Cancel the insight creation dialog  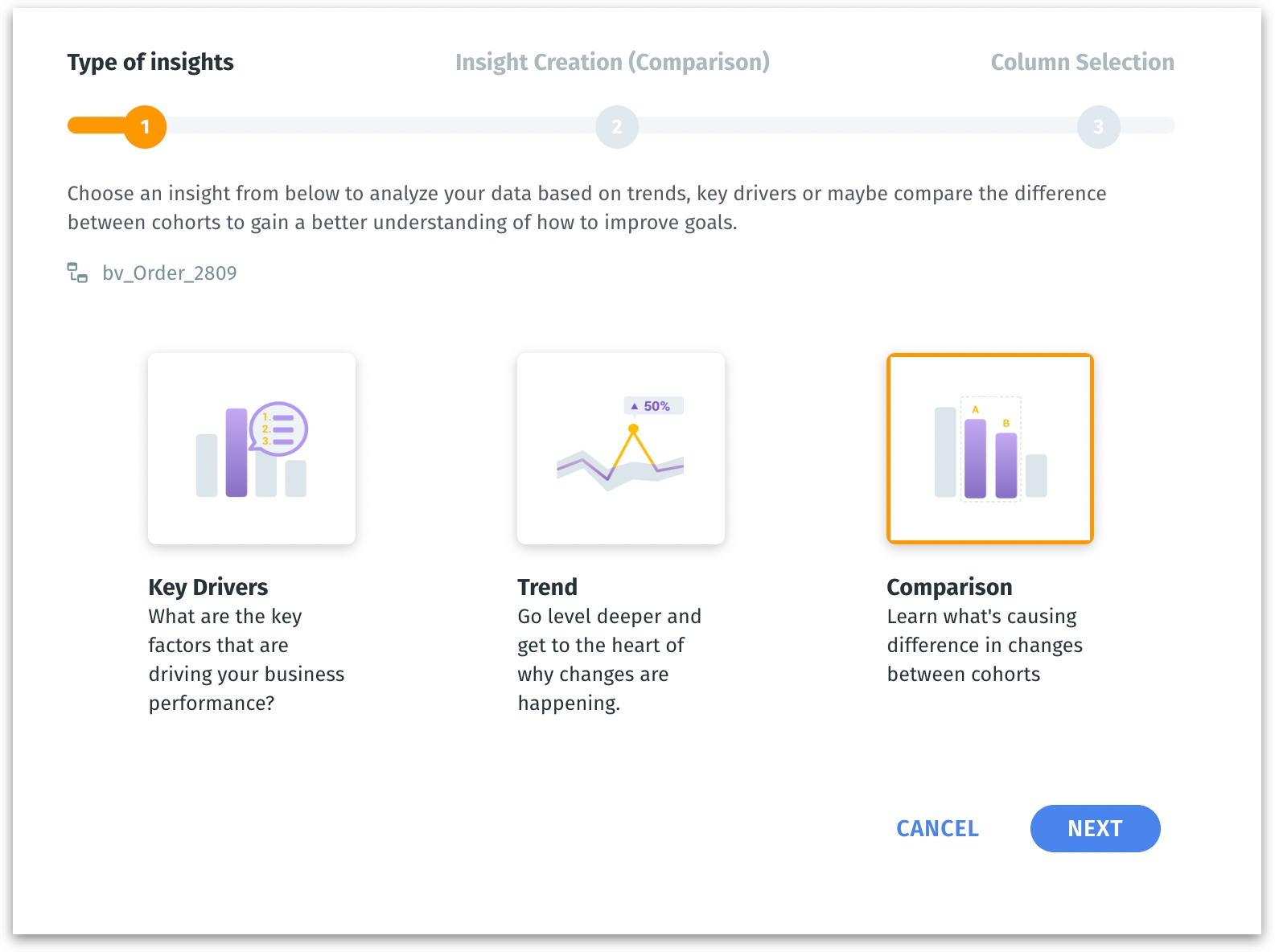(937, 828)
